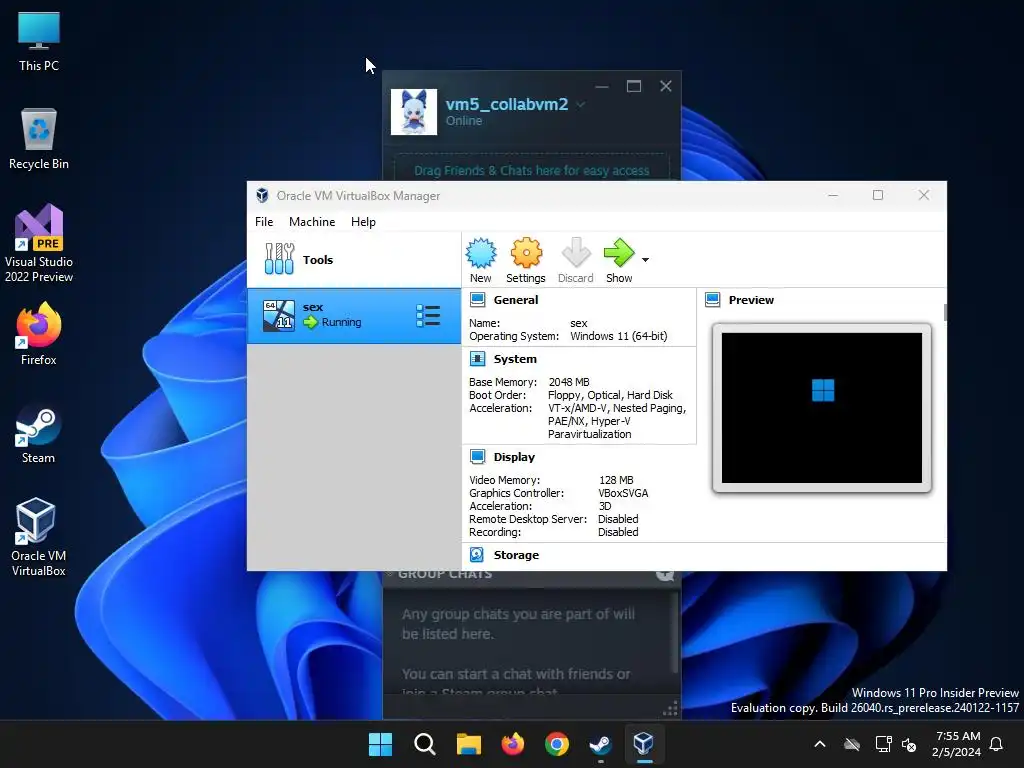Screen dimensions: 1024x768
Task: Open This PC desktop icon
Action: (x=39, y=41)
